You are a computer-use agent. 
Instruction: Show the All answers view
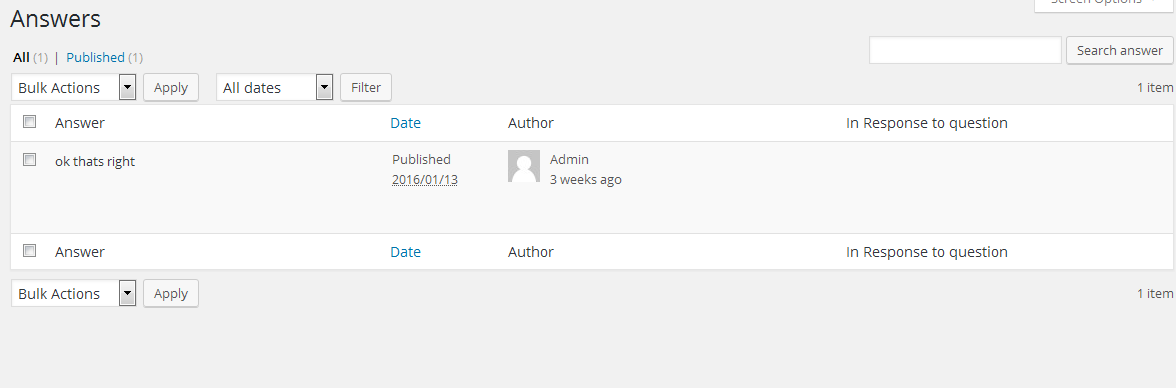pyautogui.click(x=22, y=57)
